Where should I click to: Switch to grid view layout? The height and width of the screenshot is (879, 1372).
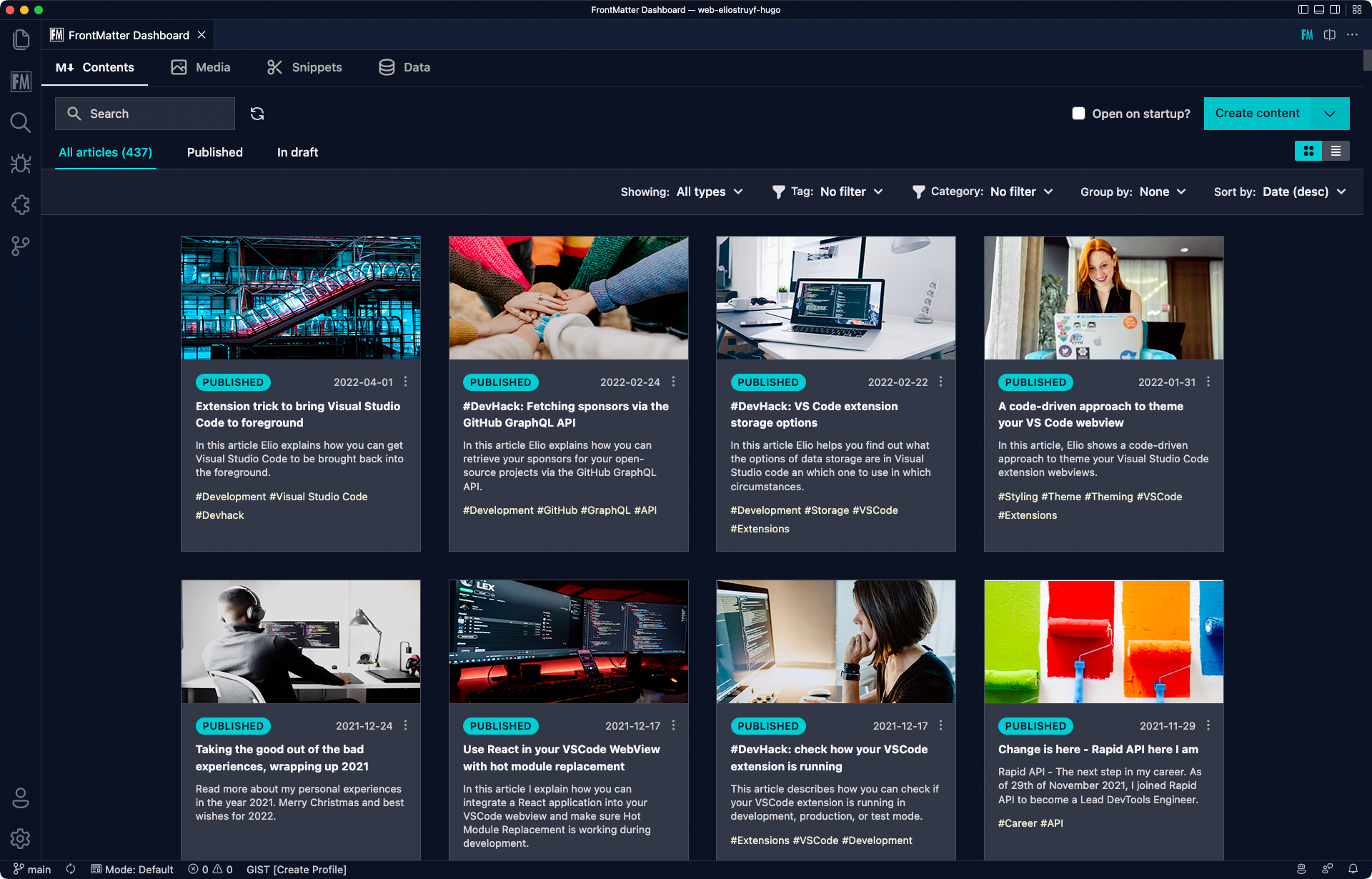(x=1308, y=151)
